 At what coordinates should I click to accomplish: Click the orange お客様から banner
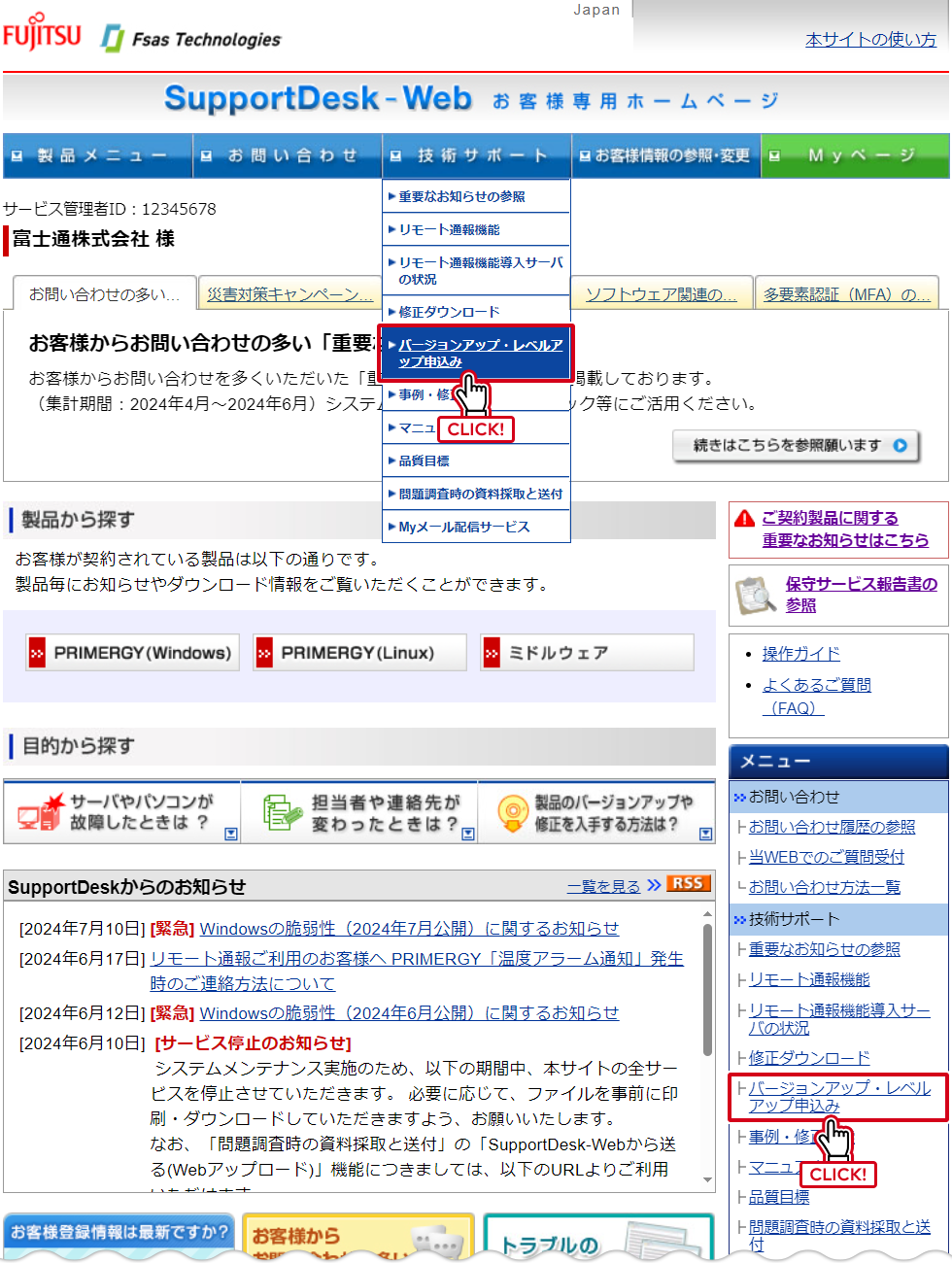[357, 1237]
